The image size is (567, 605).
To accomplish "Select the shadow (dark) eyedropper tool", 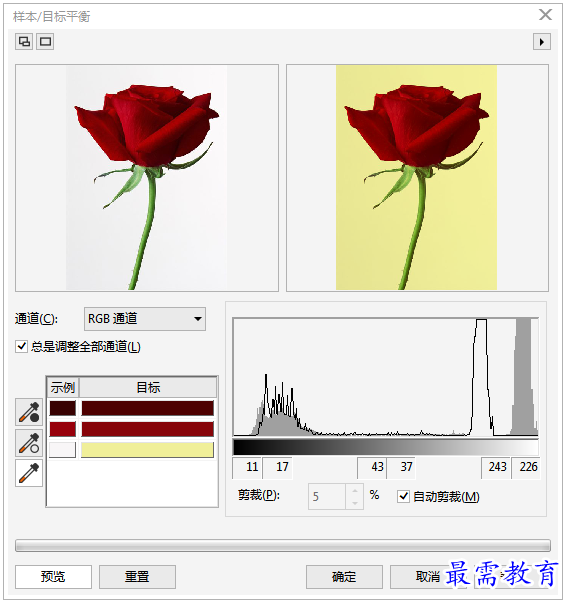I will (x=29, y=412).
